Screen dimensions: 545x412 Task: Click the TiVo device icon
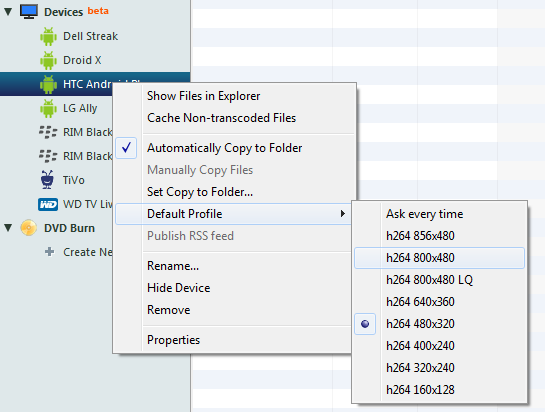47,180
